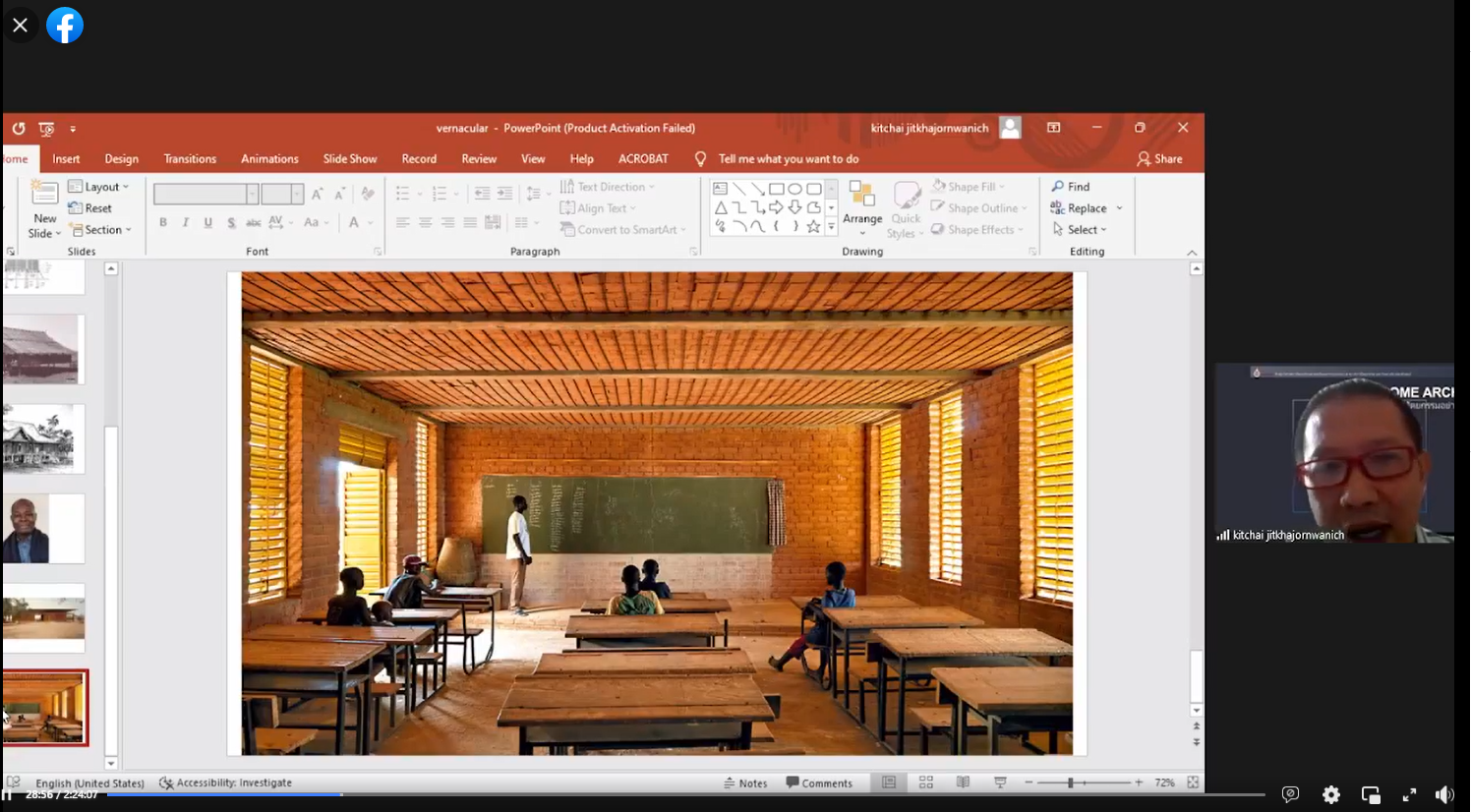Open the Section dropdown menu

tap(101, 230)
